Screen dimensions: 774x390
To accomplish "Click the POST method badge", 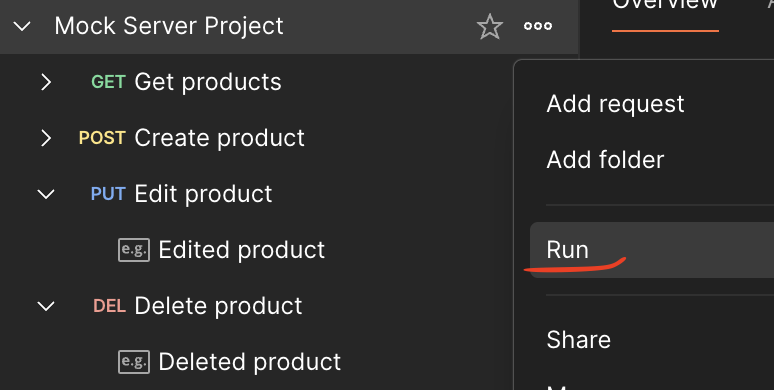I will point(102,138).
